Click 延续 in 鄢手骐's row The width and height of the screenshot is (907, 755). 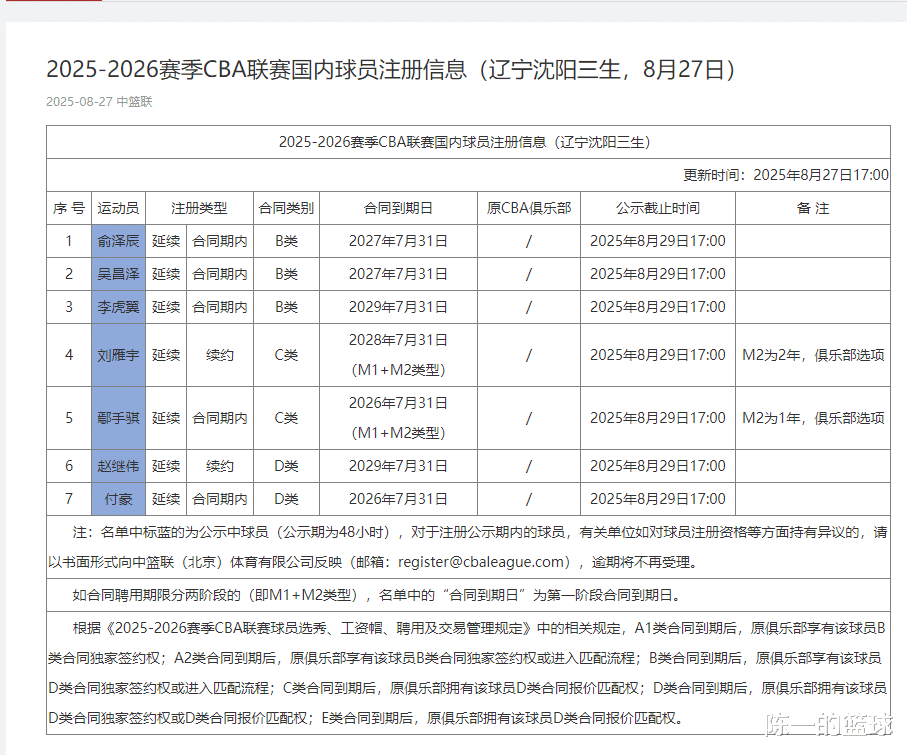(166, 418)
